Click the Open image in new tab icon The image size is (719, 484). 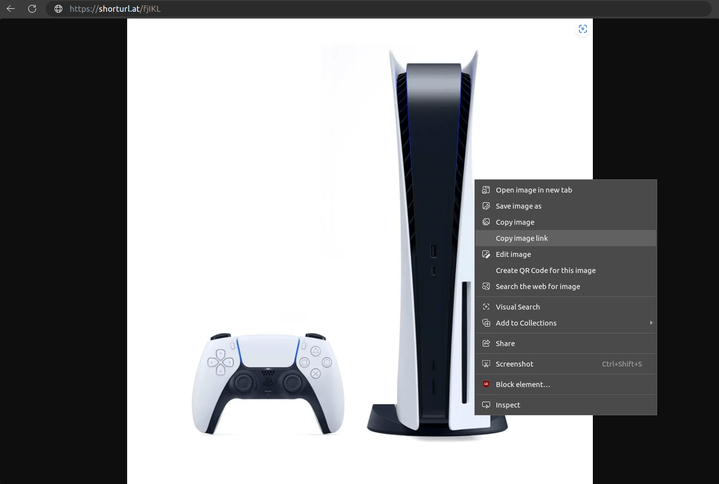point(486,190)
